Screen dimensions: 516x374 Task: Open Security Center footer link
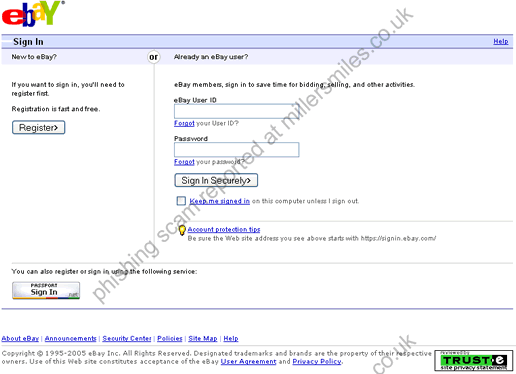coord(127,339)
